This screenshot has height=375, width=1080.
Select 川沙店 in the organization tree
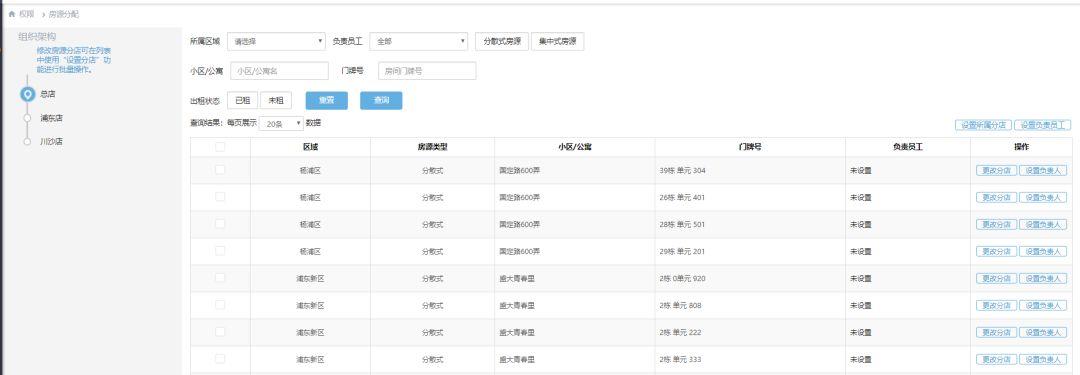[x=52, y=141]
